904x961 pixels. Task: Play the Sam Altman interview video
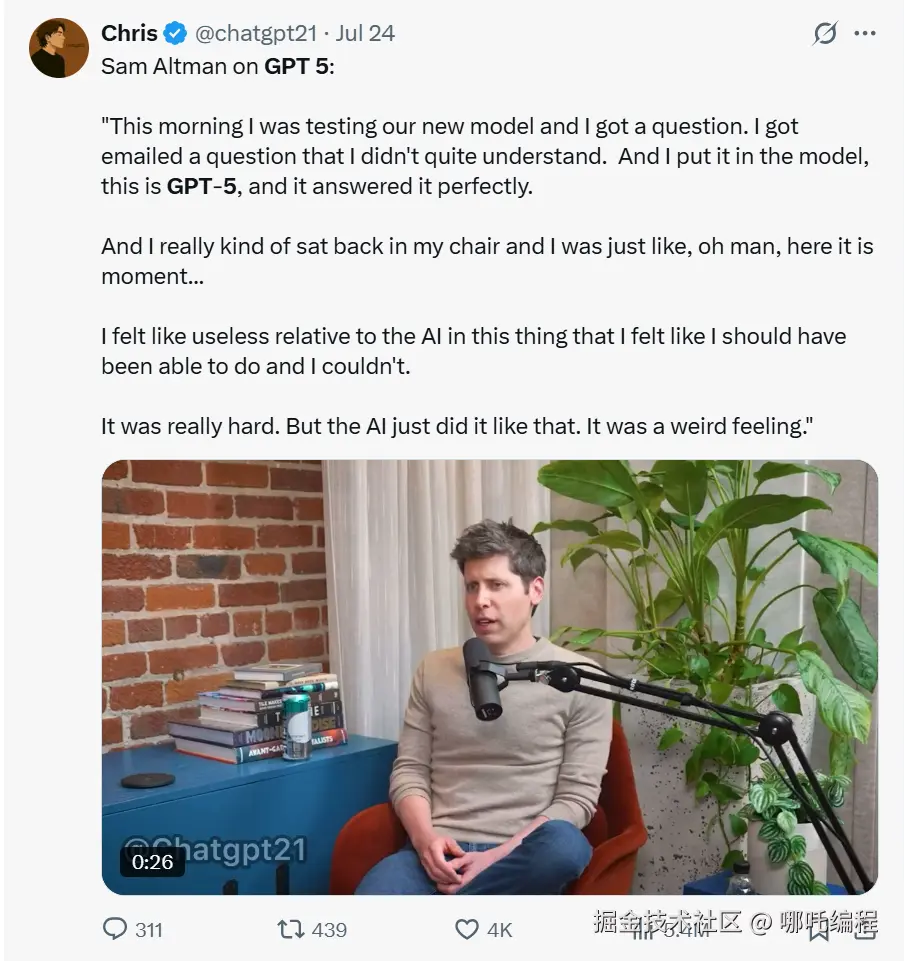click(490, 677)
